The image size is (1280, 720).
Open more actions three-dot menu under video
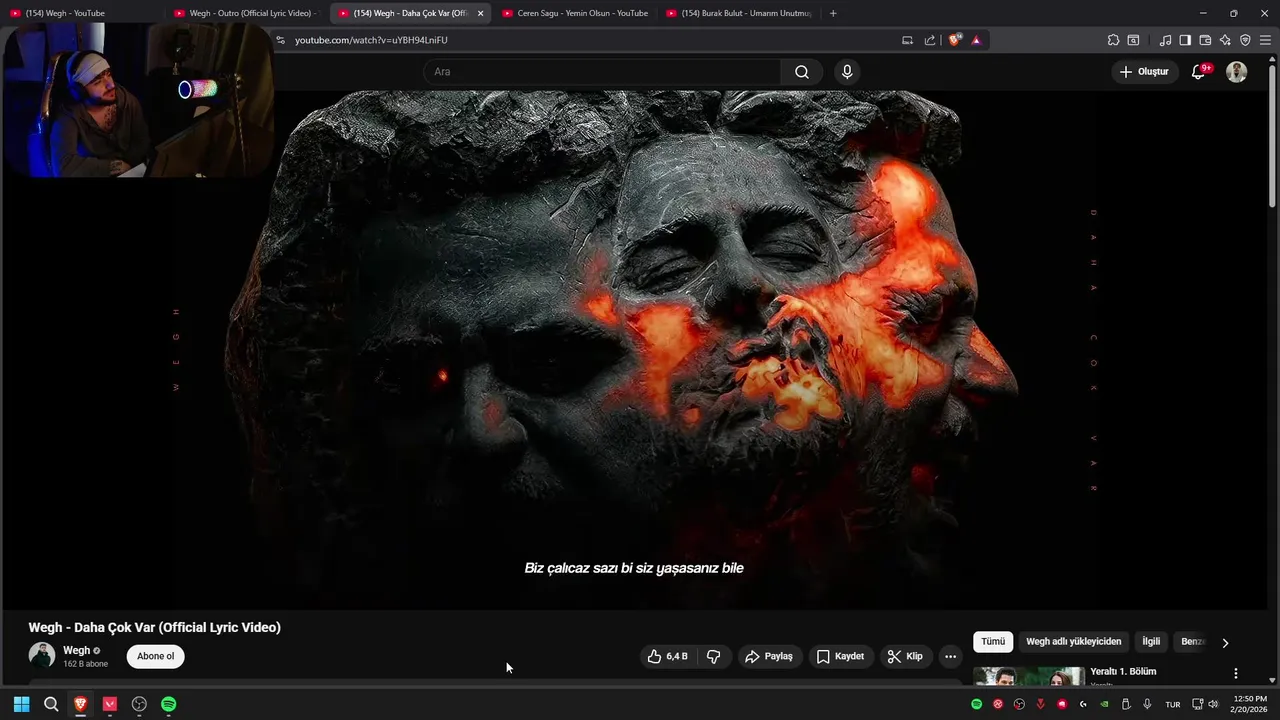(x=950, y=656)
